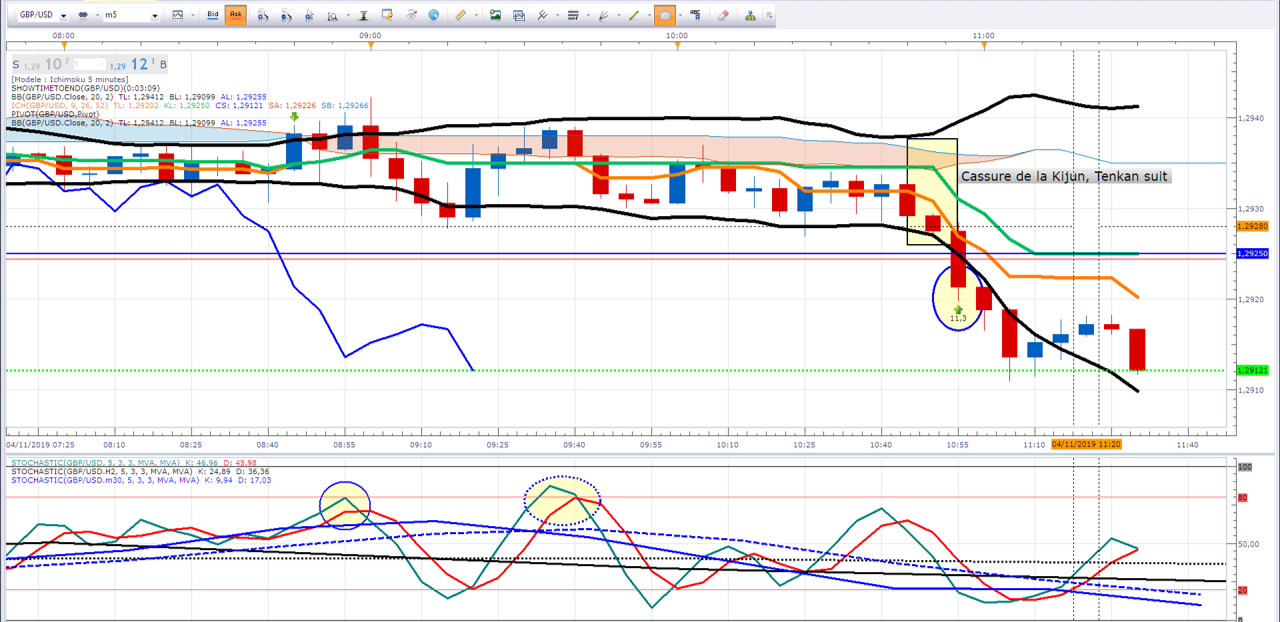Click the picture icon with green plus
Viewport: 1280px width, 622px height.
495,15
